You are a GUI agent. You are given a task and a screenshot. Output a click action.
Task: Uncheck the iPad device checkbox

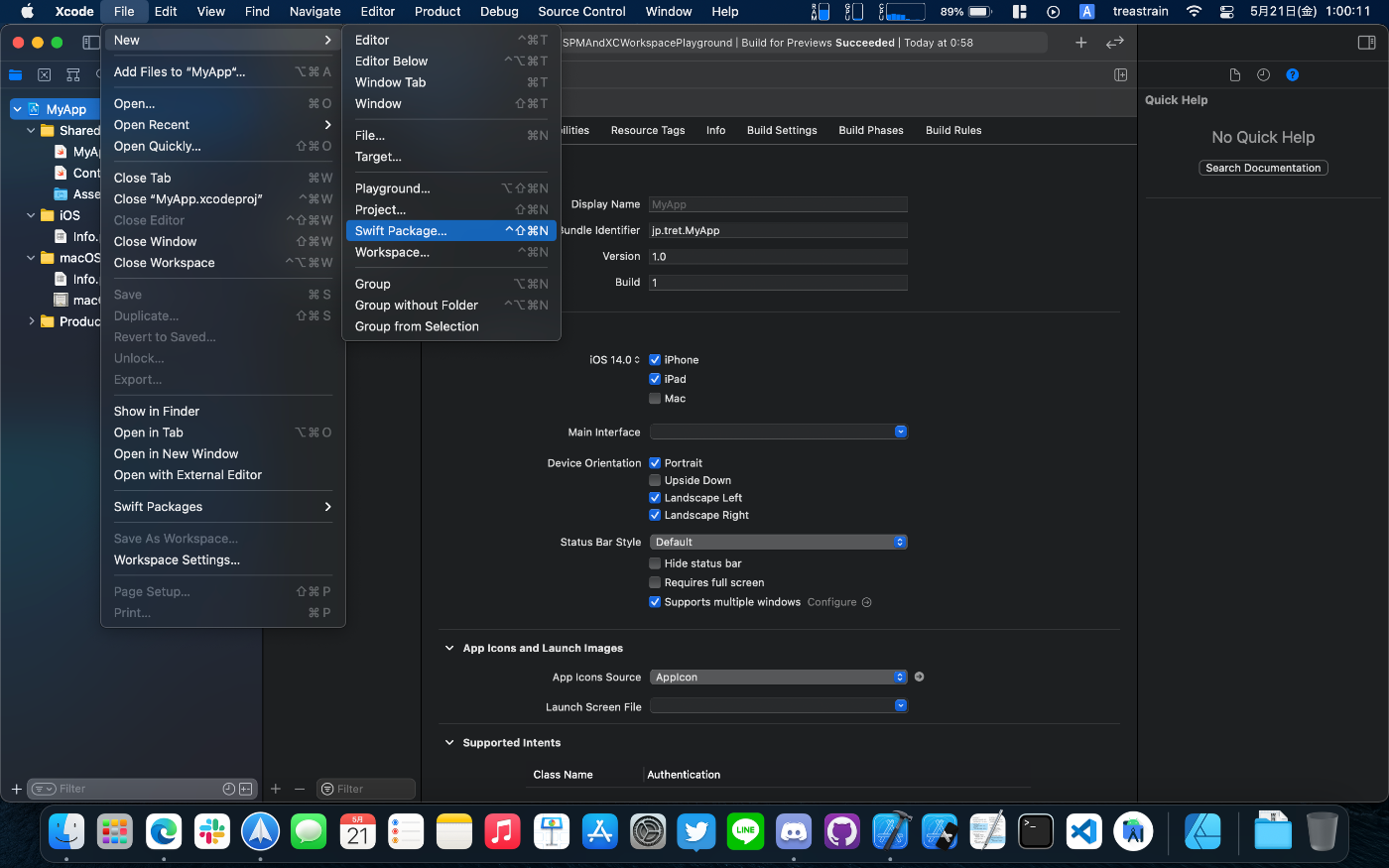655,379
